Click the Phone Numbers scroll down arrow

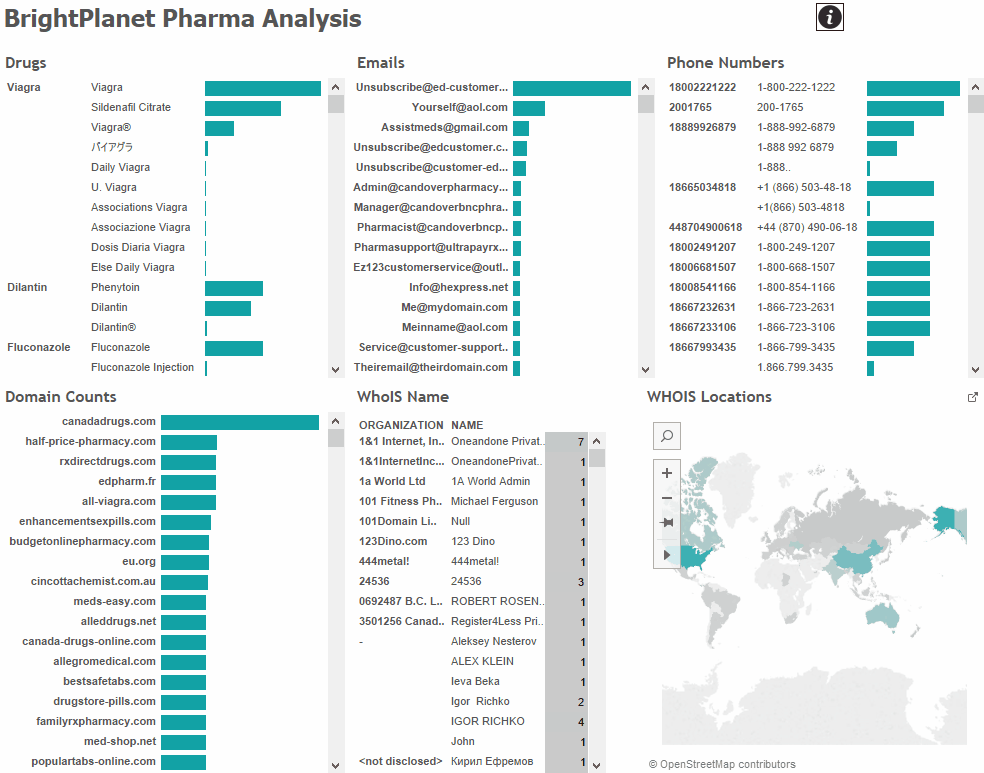(975, 369)
